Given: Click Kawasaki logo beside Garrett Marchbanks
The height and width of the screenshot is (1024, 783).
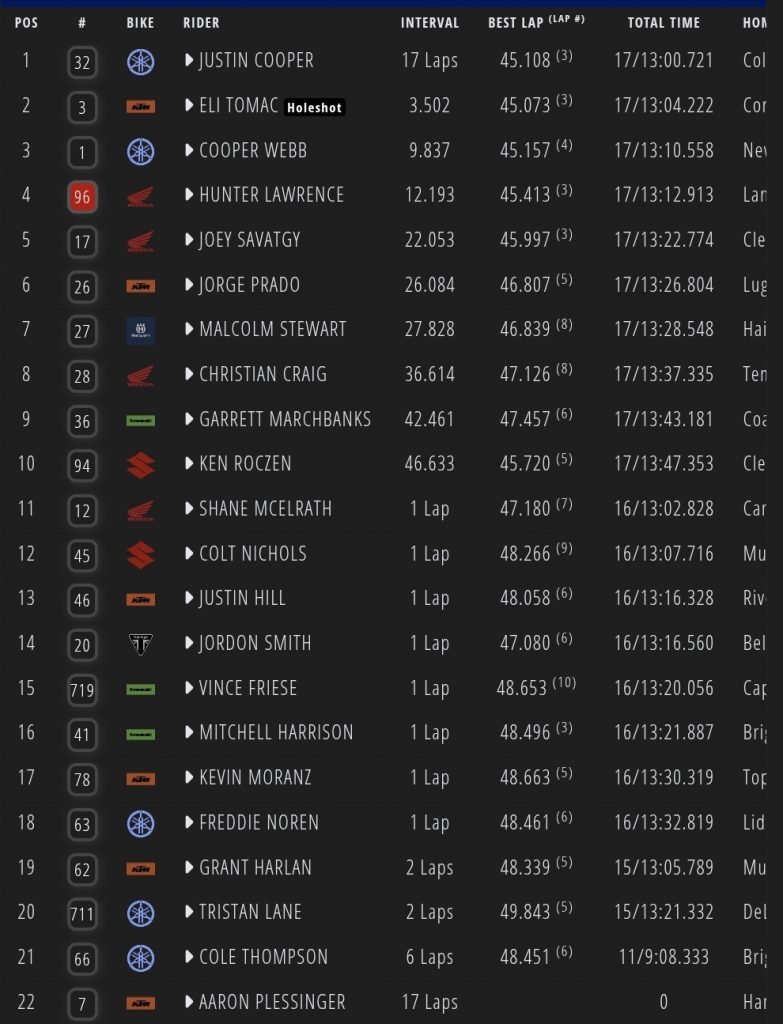Looking at the screenshot, I should coord(141,420).
